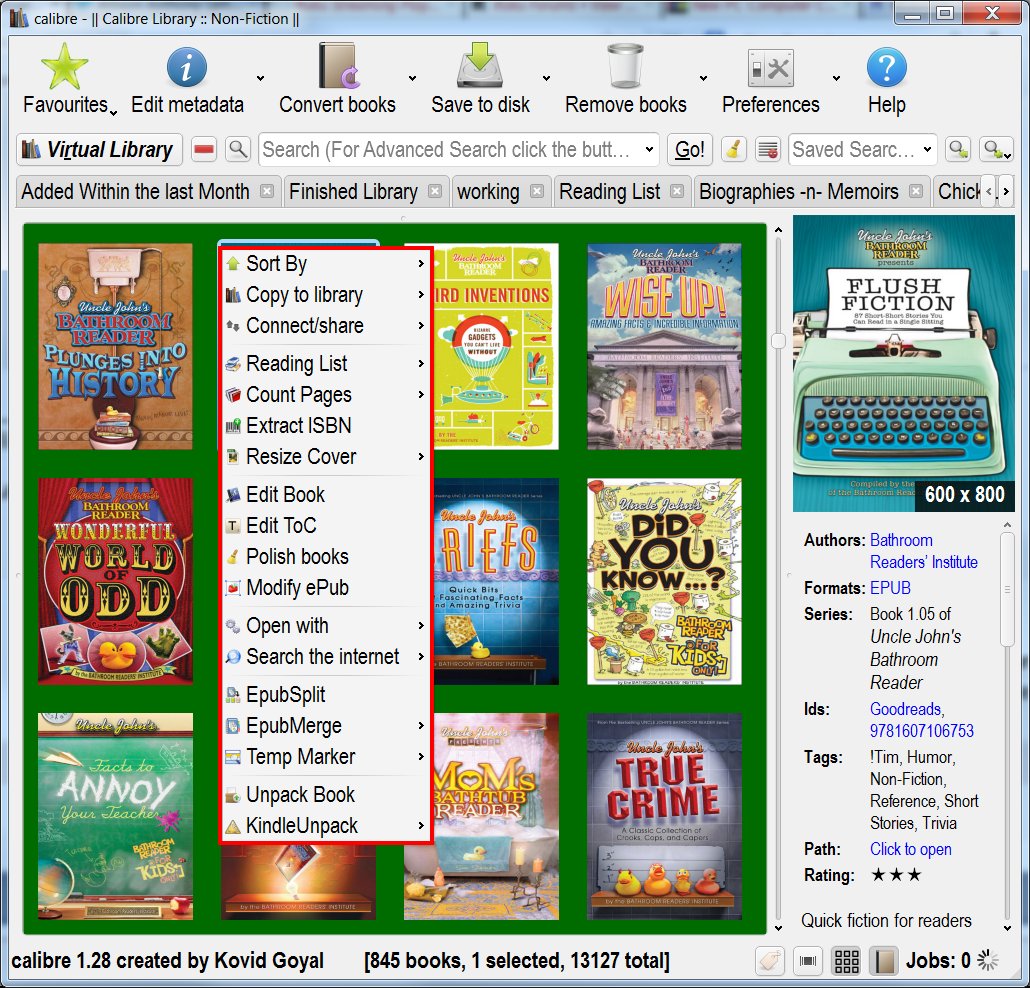This screenshot has height=988, width=1030.
Task: Click the EPUB format link
Action: tap(890, 588)
